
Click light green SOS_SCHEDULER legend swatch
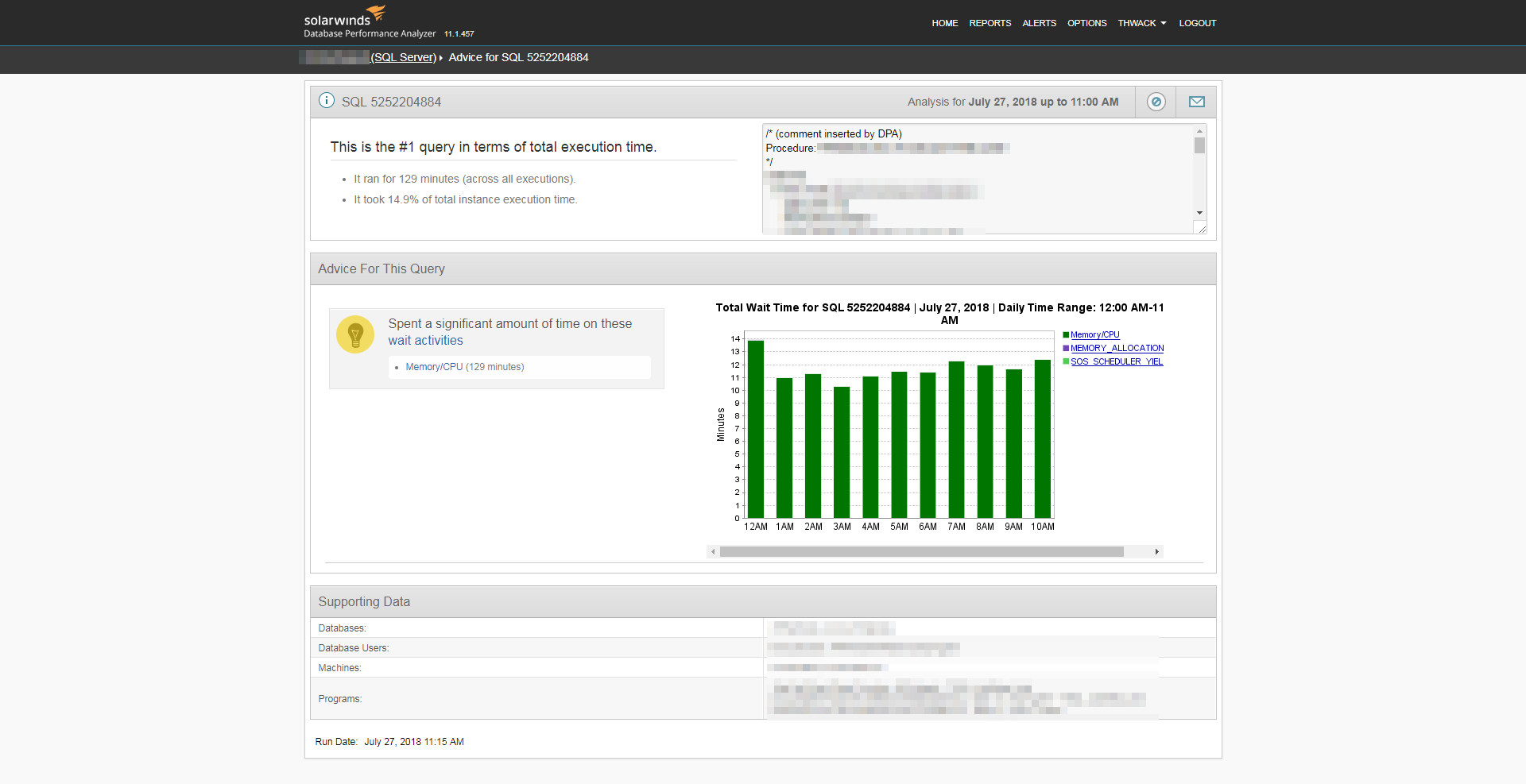pyautogui.click(x=1066, y=361)
